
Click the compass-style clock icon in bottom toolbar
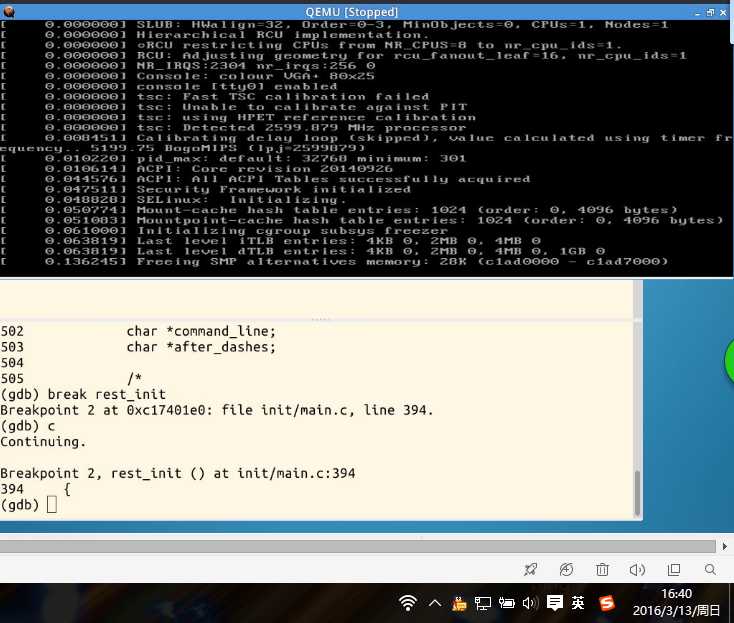click(x=566, y=569)
